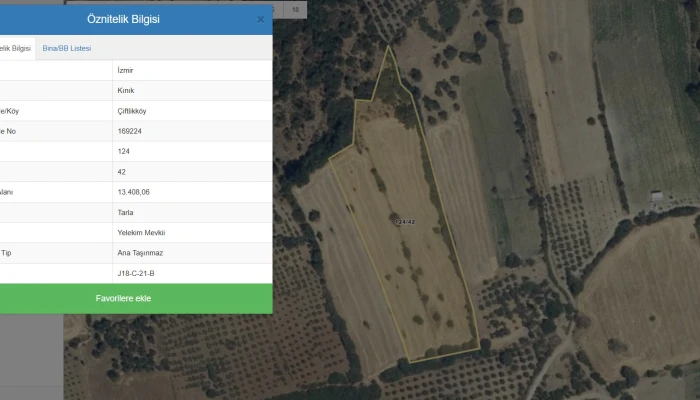Click the white building on the map
This screenshot has height=400, width=700.
[x=656, y=196]
